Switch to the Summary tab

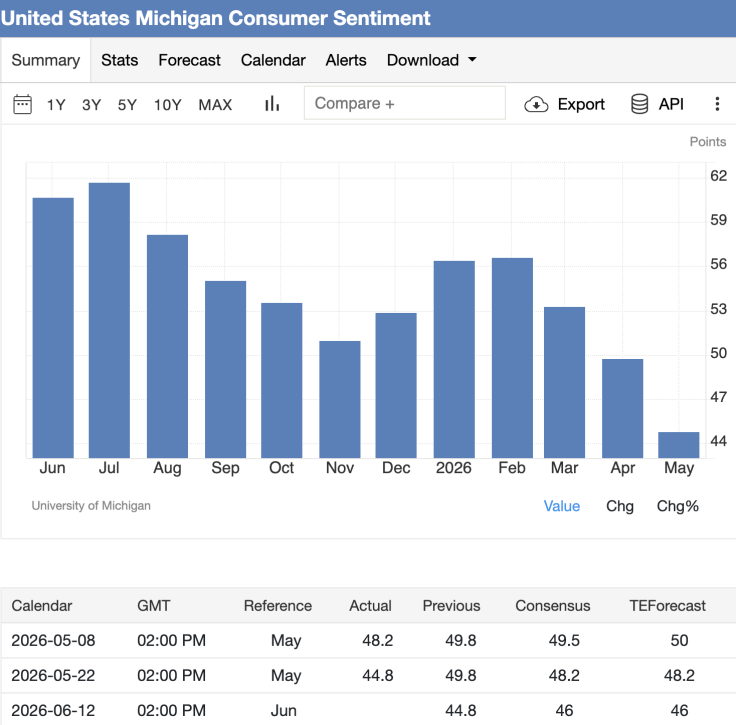[x=46, y=60]
